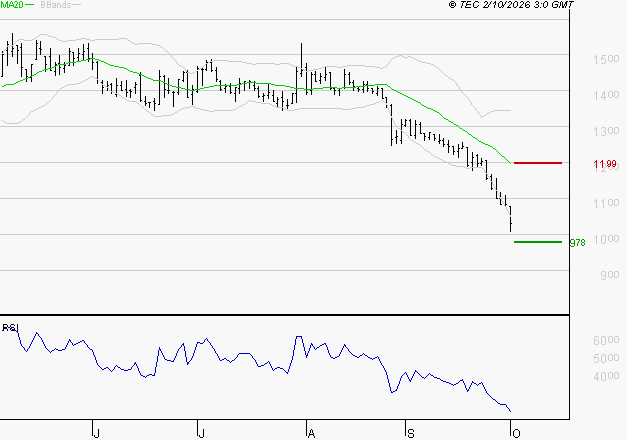Click the RSI 6000 axis label
This screenshot has width=627, height=440.
(606, 340)
